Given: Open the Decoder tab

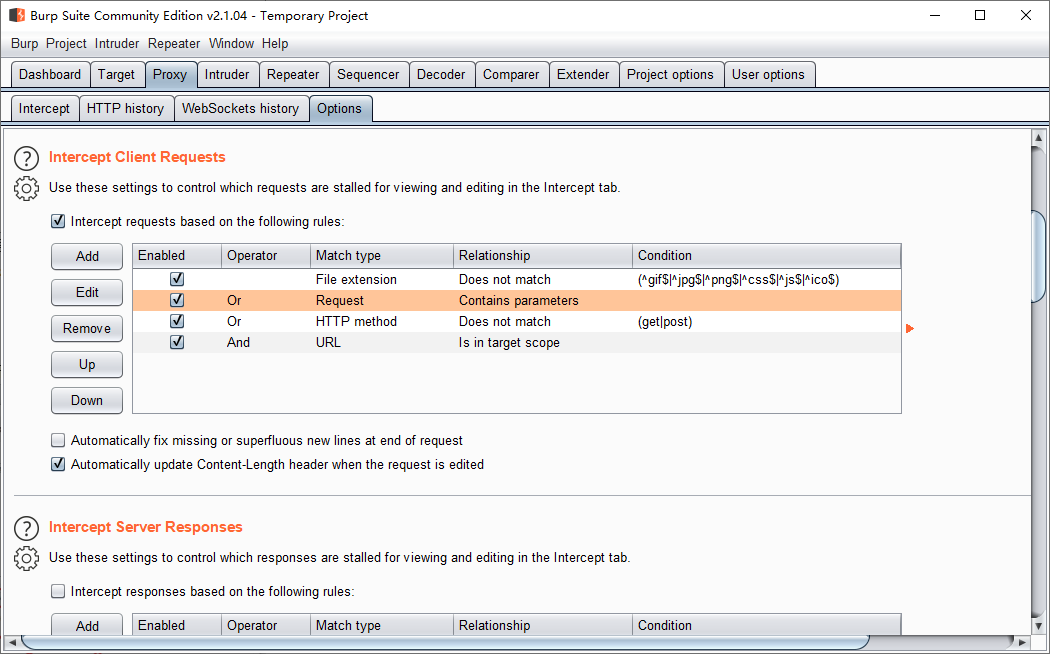Looking at the screenshot, I should pyautogui.click(x=441, y=74).
